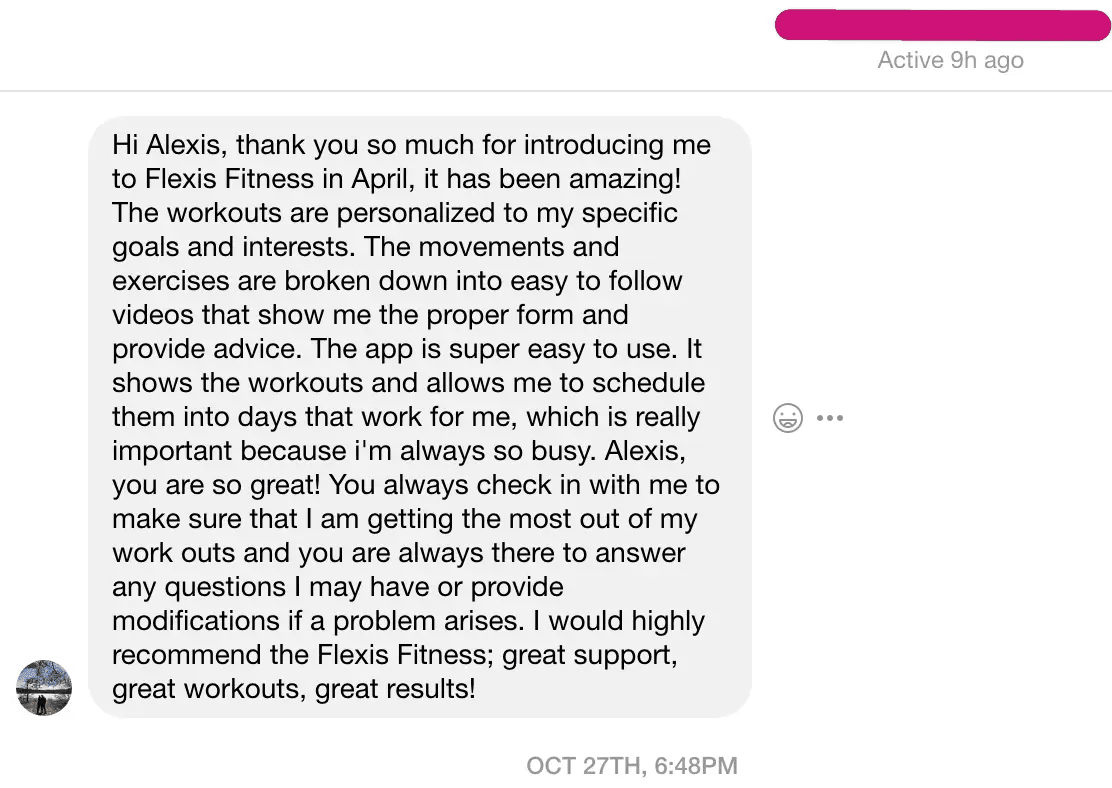
Task: Click 'recommend the Flexis Fitness; great support'
Action: point(394,655)
